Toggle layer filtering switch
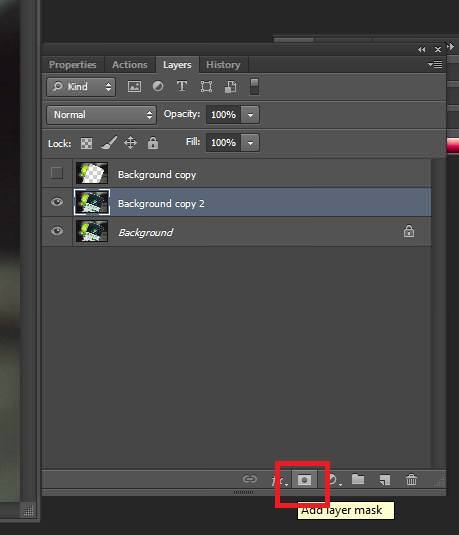Viewport: 459px width, 535px height. [x=254, y=86]
